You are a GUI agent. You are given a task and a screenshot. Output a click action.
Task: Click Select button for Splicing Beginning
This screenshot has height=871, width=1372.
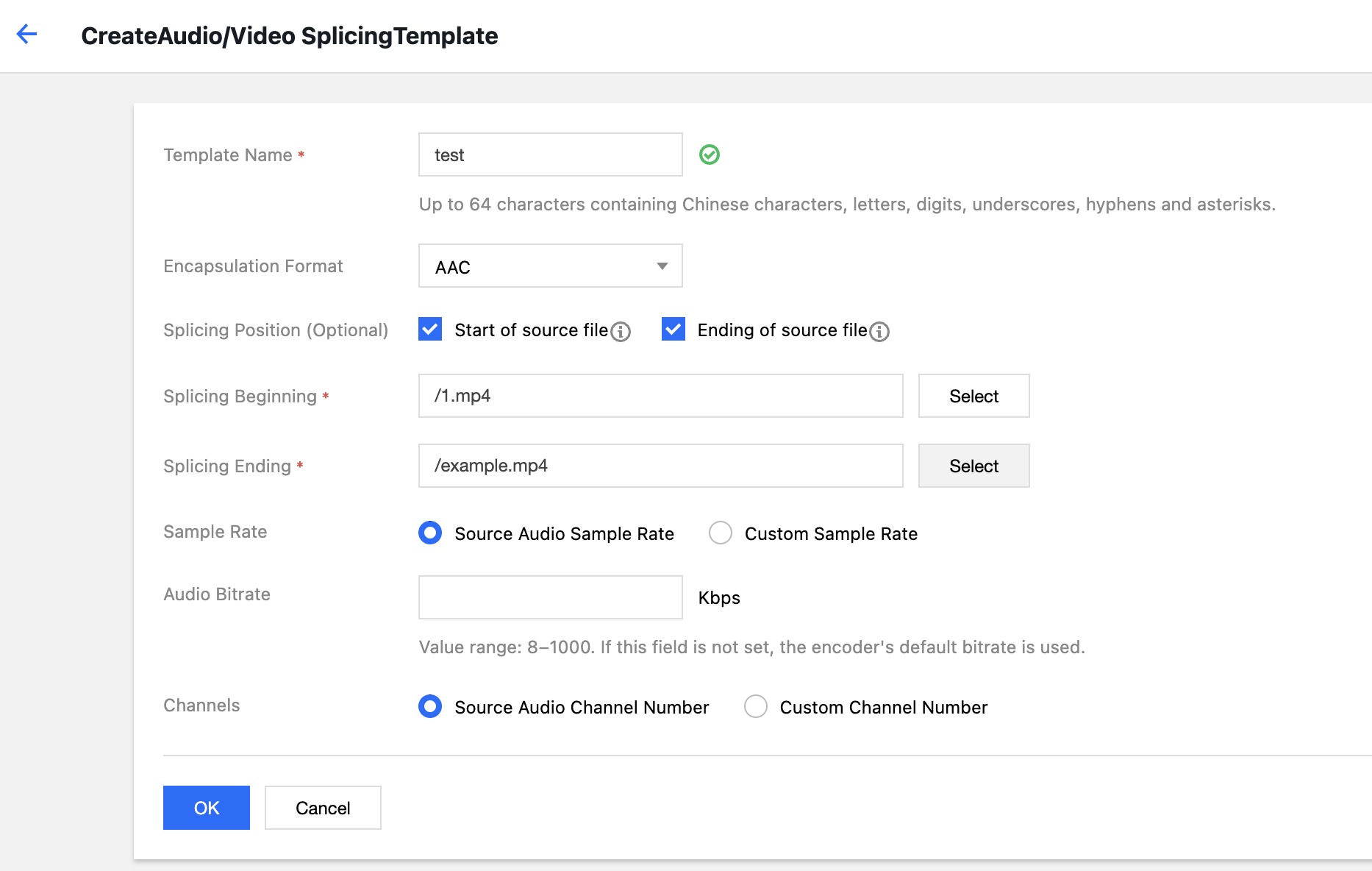[x=973, y=396]
